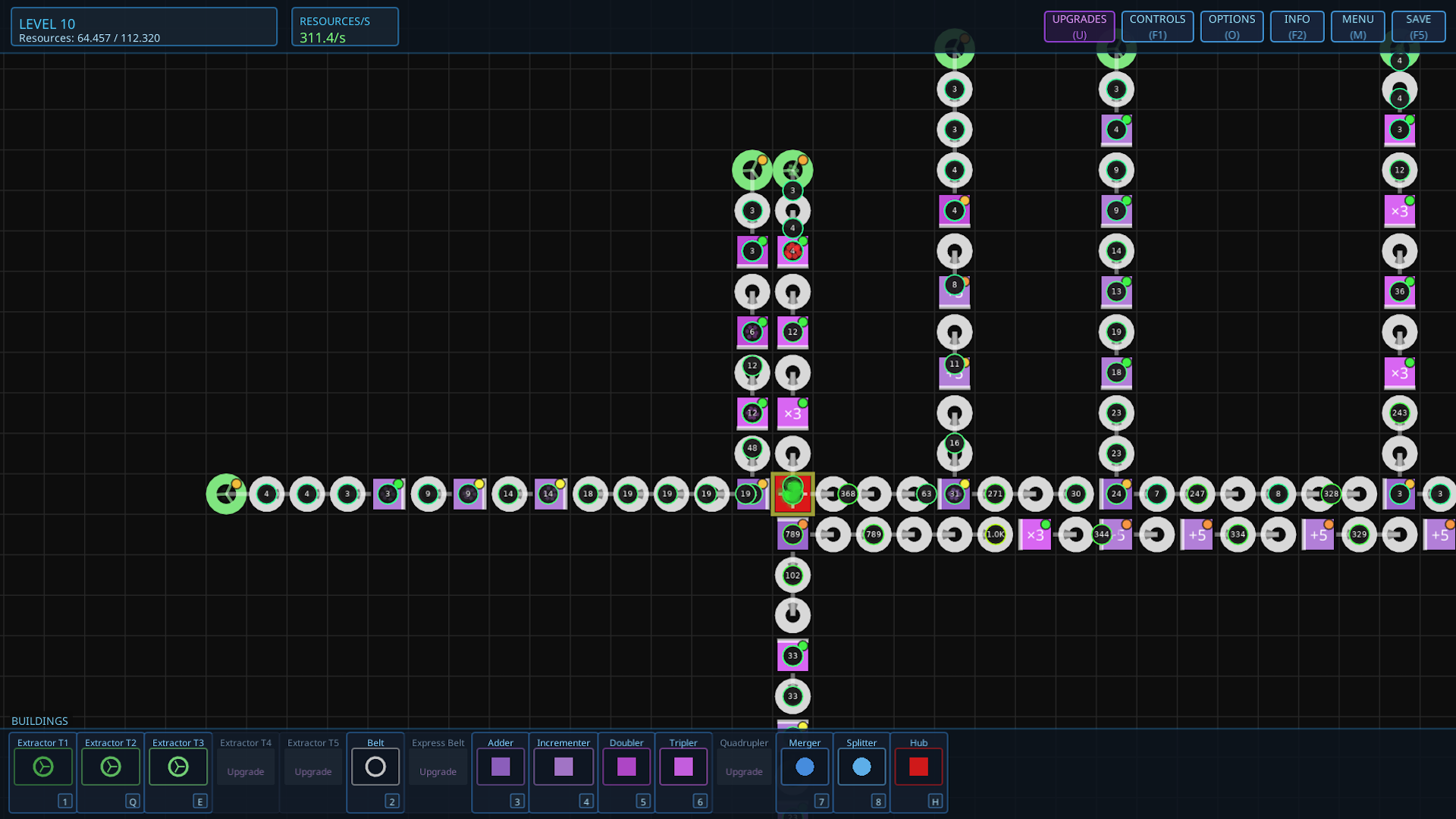Open the Info panel
This screenshot has width=1456, height=819.
(1297, 27)
